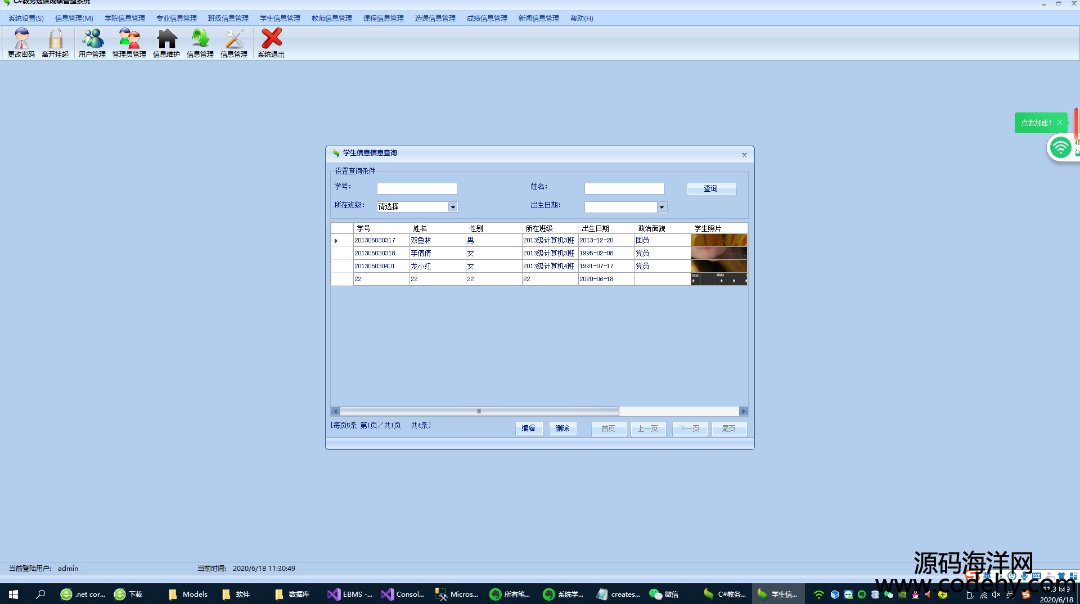Open the 帮助(H) help menu
The width and height of the screenshot is (1080, 604).
[581, 18]
